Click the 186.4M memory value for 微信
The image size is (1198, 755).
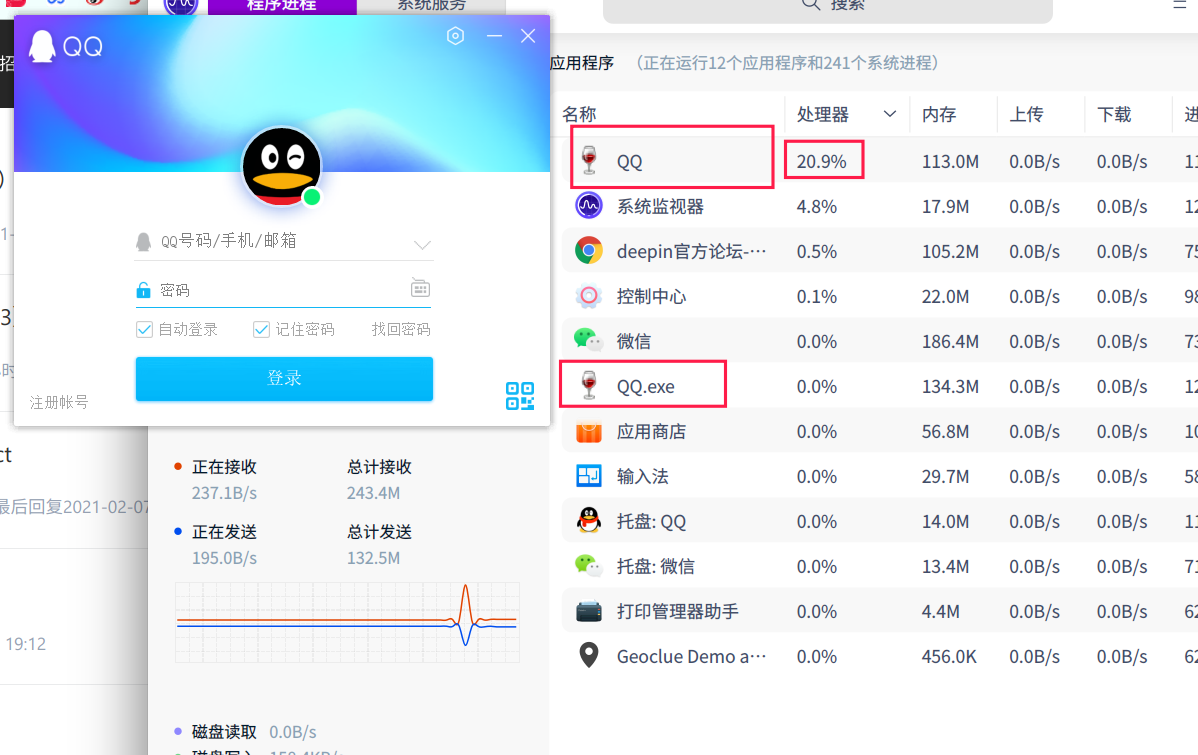point(950,342)
